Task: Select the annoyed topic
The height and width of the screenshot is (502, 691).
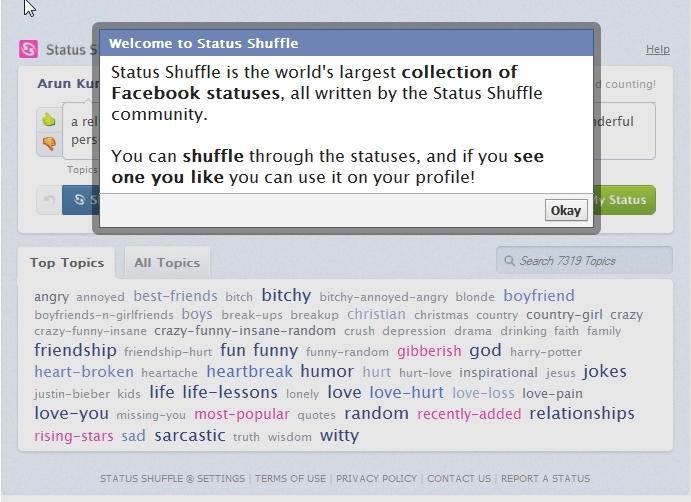Action: tap(100, 297)
